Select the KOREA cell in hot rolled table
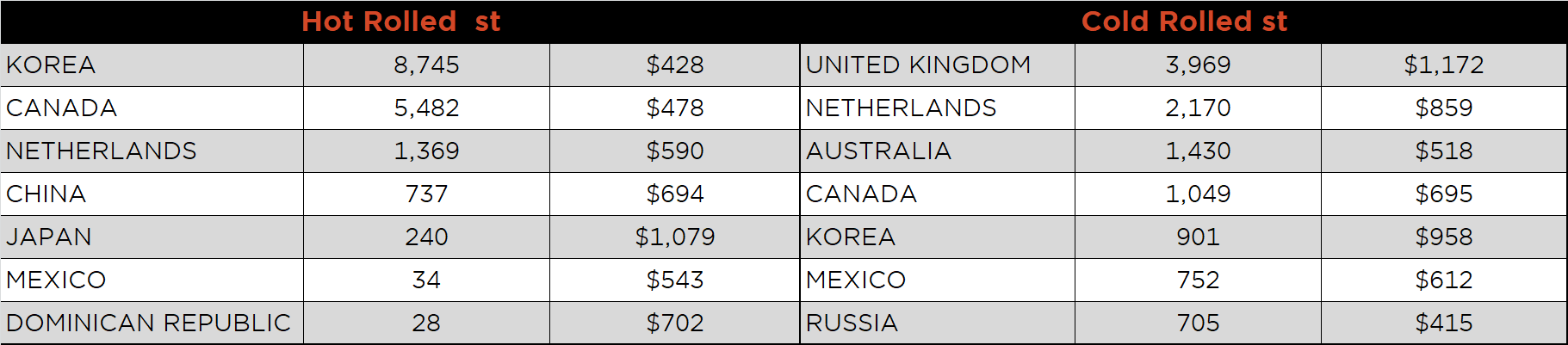This screenshot has height=345, width=1568. 152,65
